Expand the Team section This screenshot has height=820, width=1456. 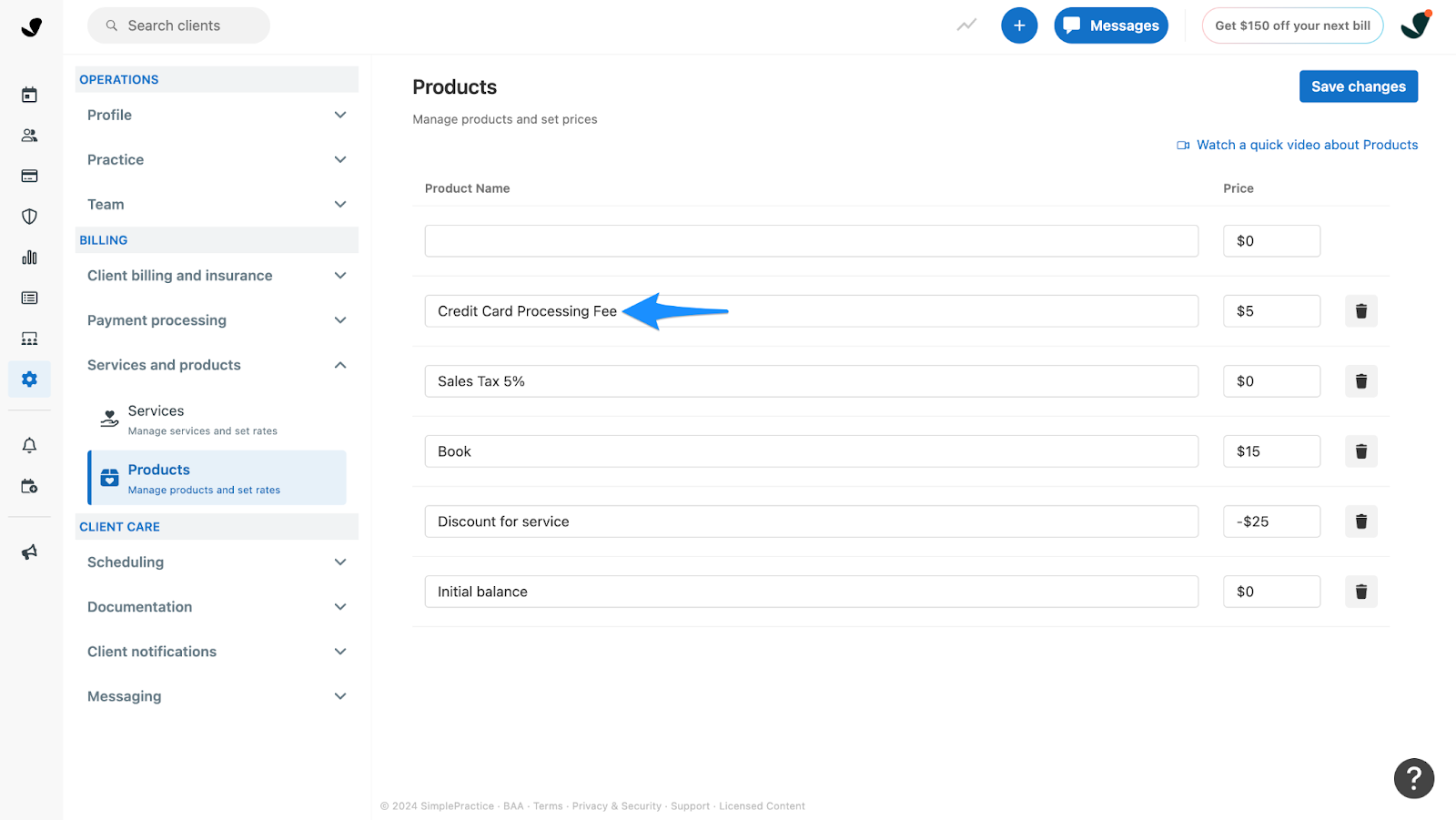click(x=217, y=204)
